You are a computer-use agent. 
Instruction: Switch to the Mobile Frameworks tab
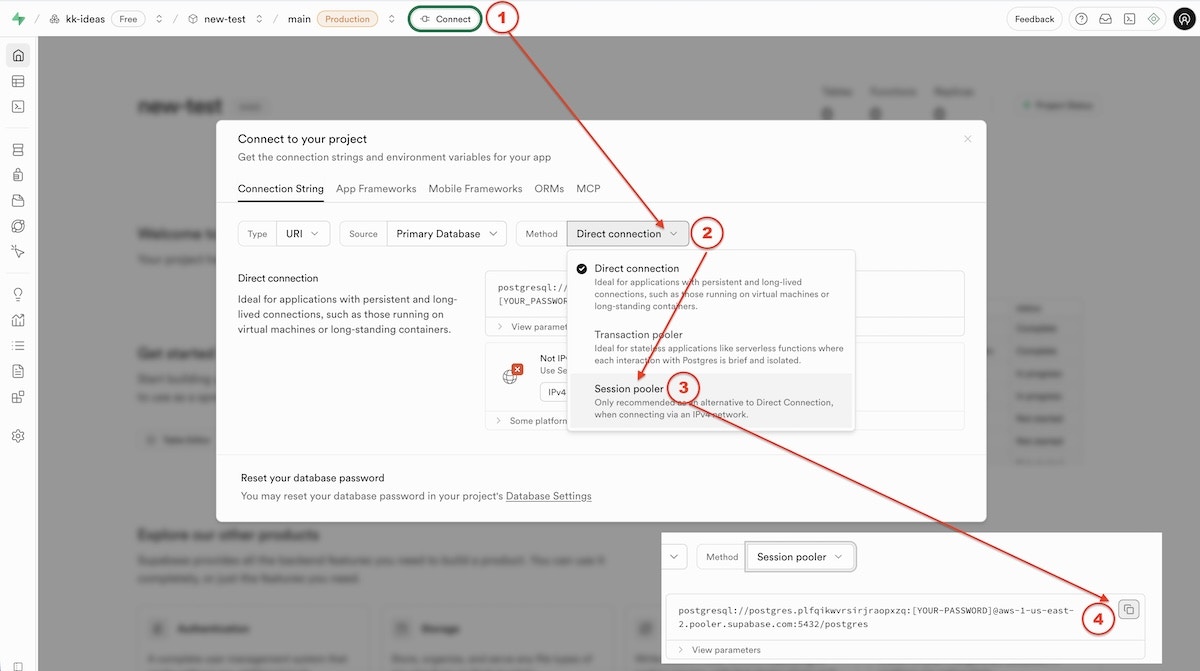point(475,189)
